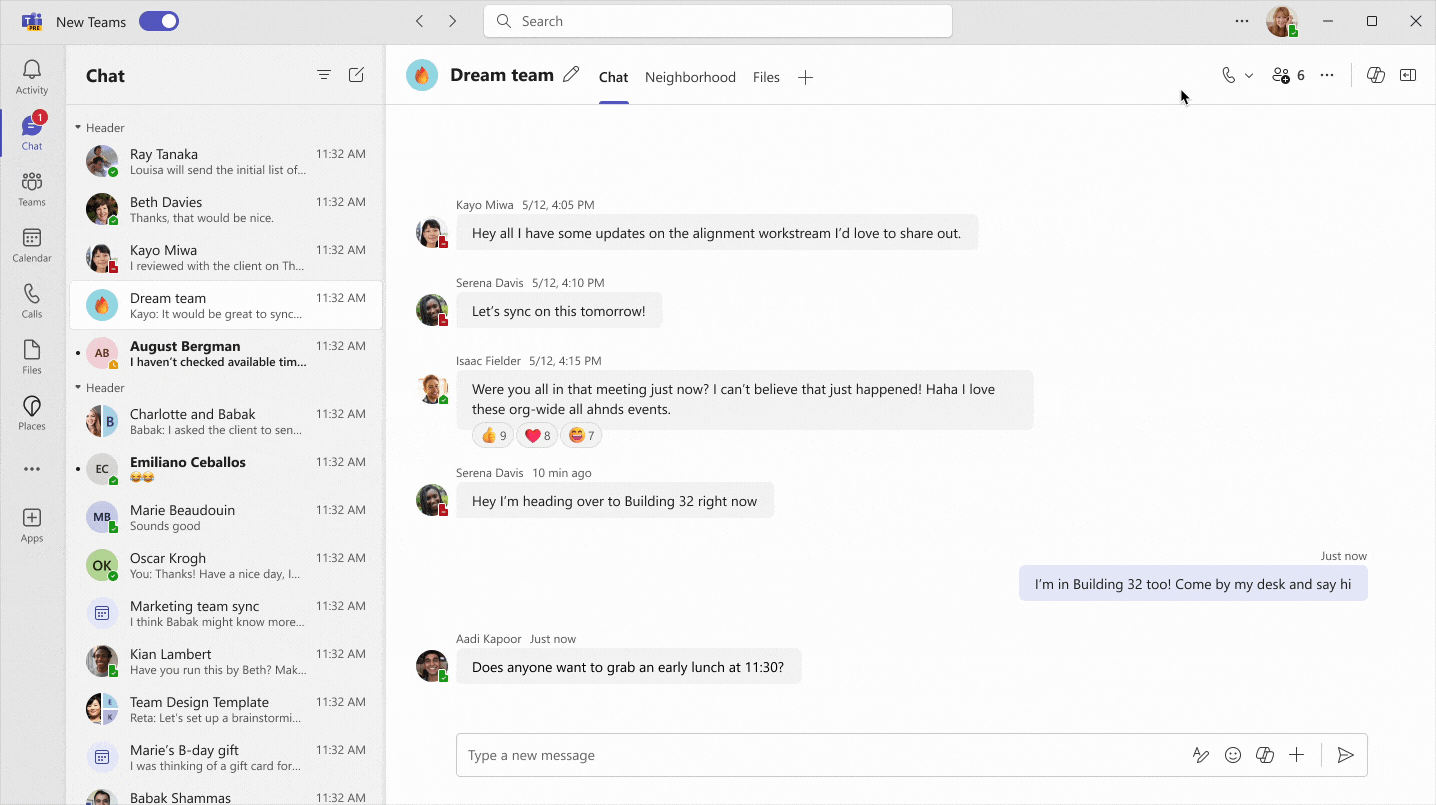Viewport: 1436px width, 805px height.
Task: Open settings and more in title bar
Action: (x=1242, y=21)
